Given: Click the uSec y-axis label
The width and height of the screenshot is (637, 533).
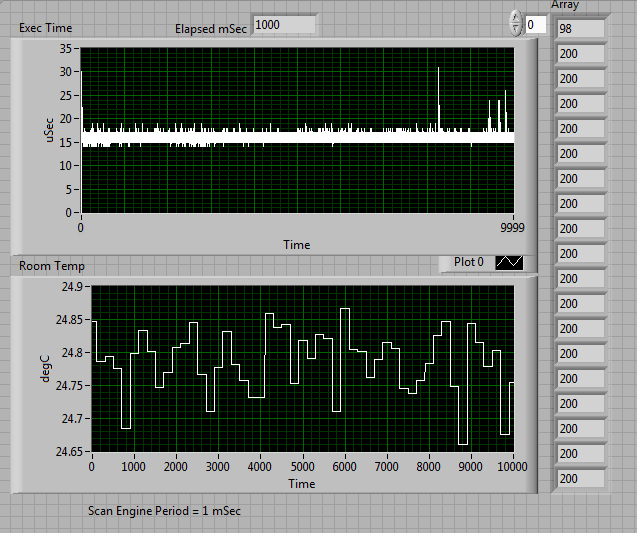Looking at the screenshot, I should pos(49,130).
